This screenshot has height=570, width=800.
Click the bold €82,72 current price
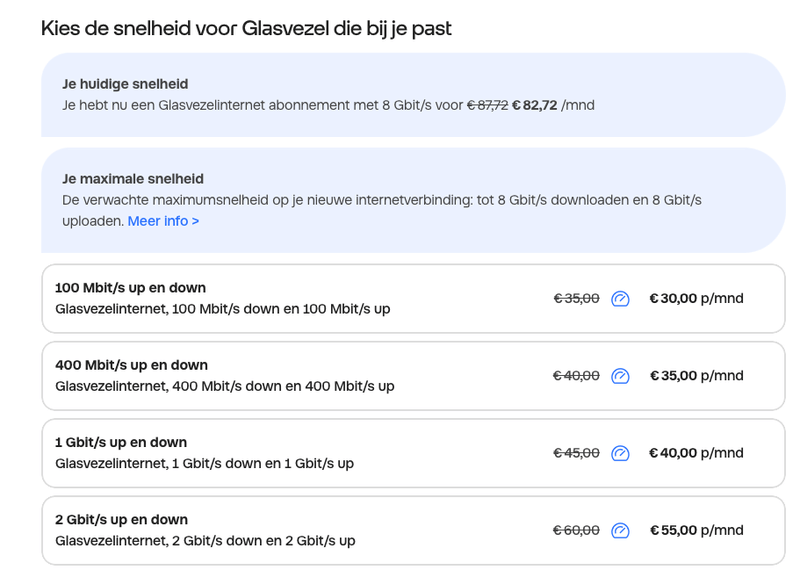tap(534, 105)
